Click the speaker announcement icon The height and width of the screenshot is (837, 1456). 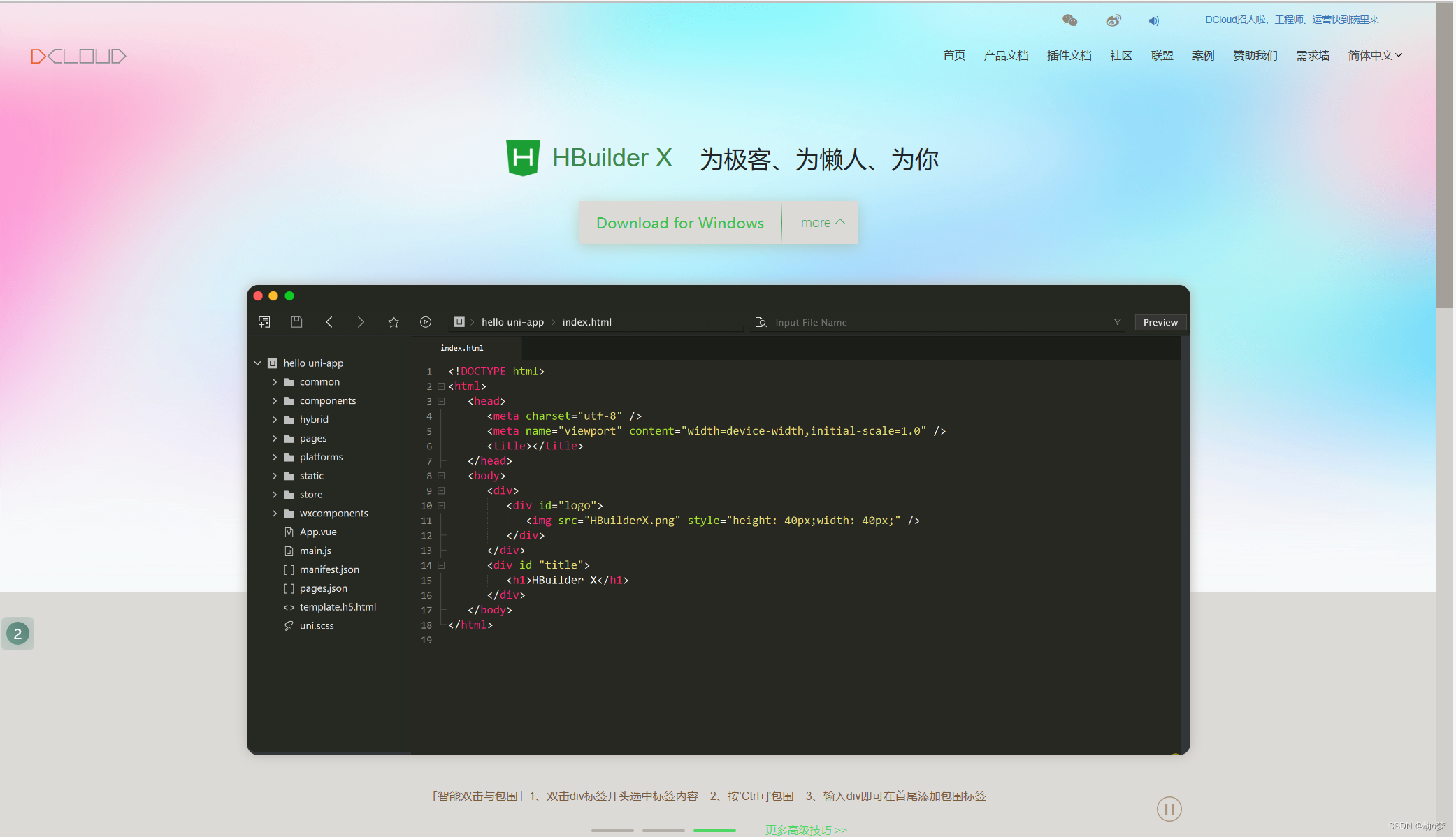(1153, 21)
